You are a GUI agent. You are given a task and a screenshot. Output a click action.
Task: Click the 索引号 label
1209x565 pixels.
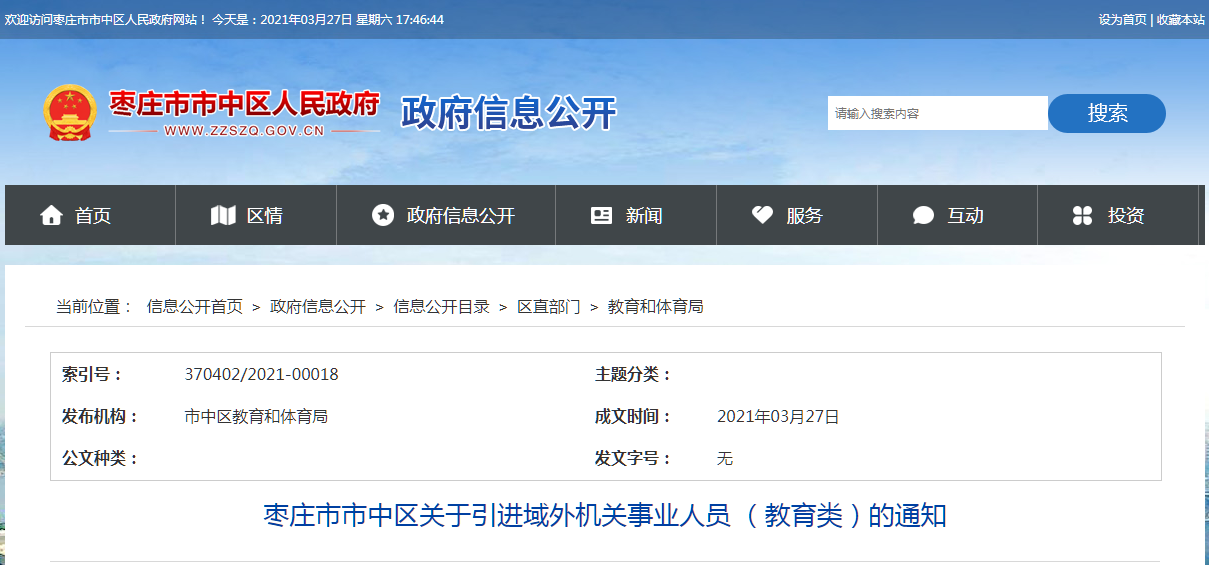(92, 375)
